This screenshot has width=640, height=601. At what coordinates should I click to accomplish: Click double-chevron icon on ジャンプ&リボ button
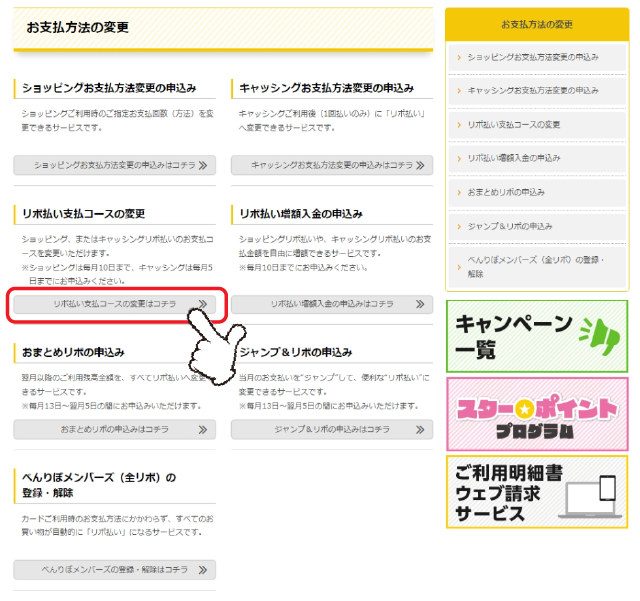(420, 430)
